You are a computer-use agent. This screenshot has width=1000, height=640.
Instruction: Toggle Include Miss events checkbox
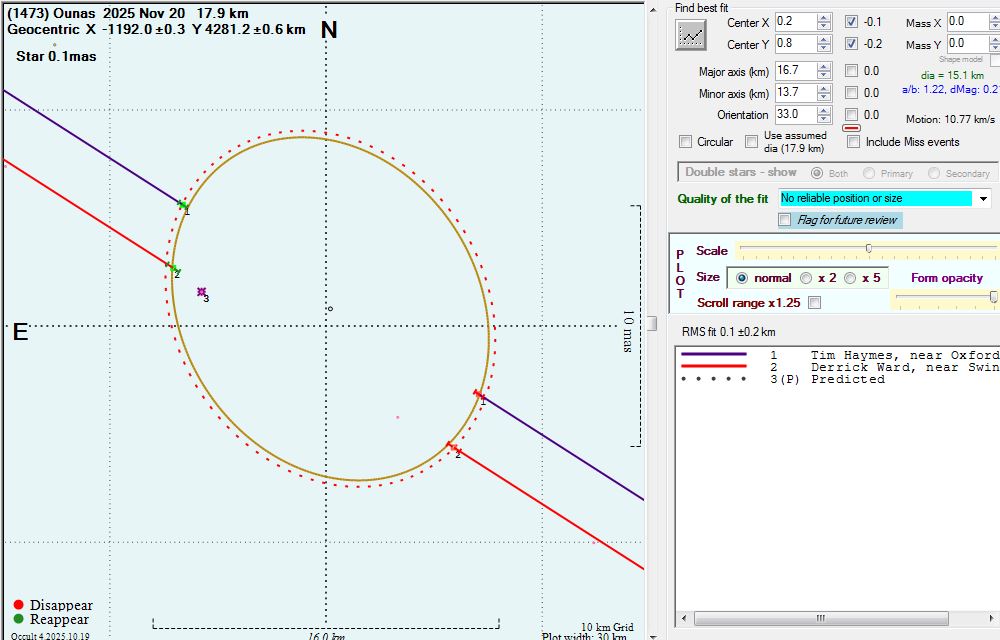853,142
